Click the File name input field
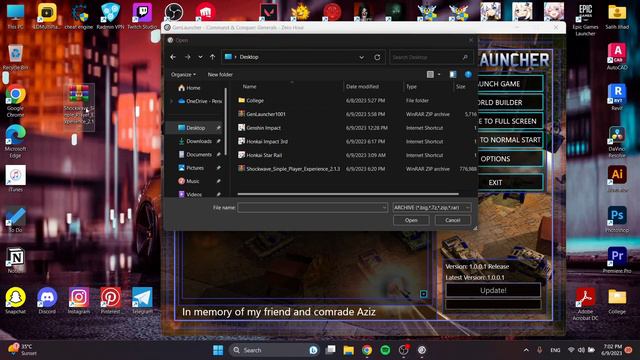 [x=313, y=208]
